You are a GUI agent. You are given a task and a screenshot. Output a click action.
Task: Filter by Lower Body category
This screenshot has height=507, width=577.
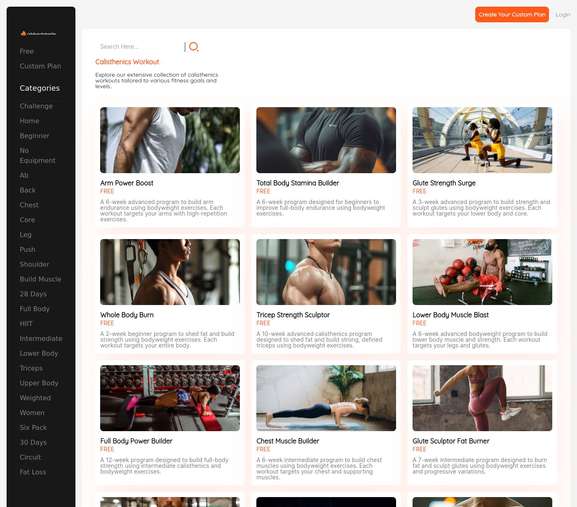pyautogui.click(x=39, y=354)
